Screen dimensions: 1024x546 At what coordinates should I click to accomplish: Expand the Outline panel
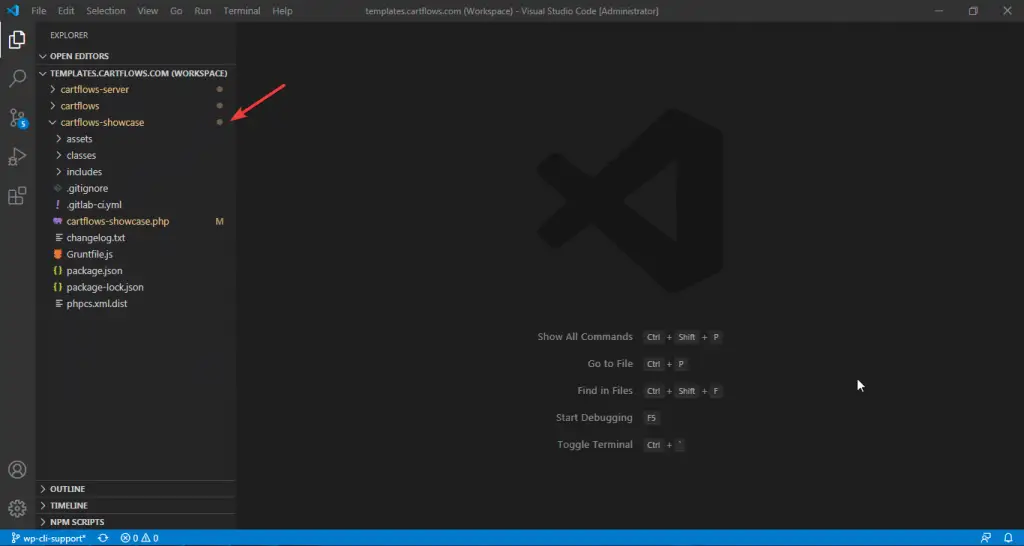click(x=136, y=489)
